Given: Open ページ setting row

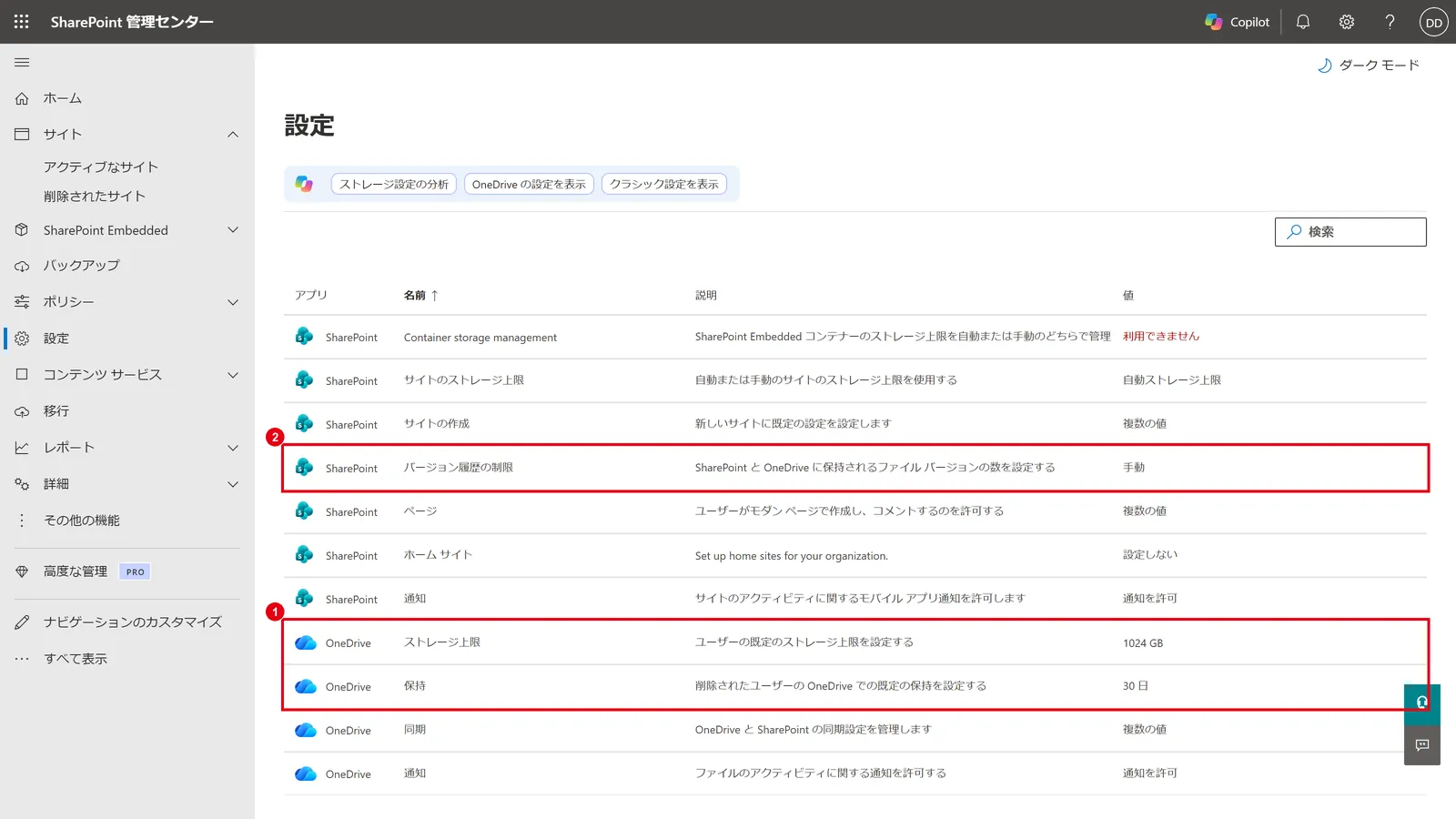Looking at the screenshot, I should coord(855,511).
